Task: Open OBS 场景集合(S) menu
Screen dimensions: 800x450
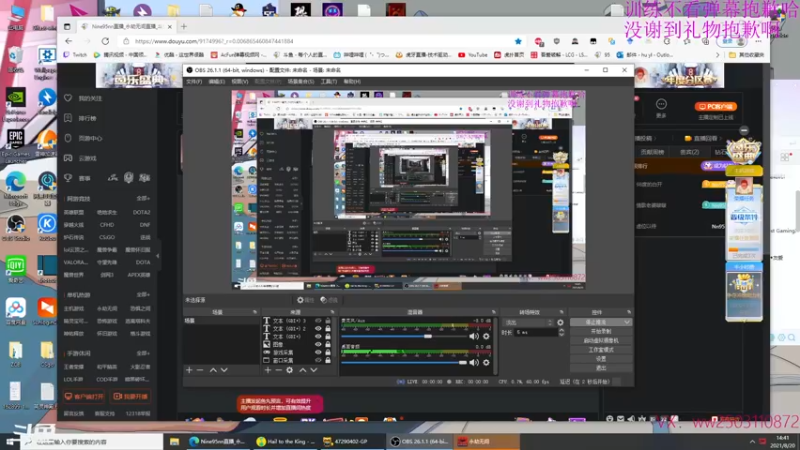Action: tap(301, 82)
